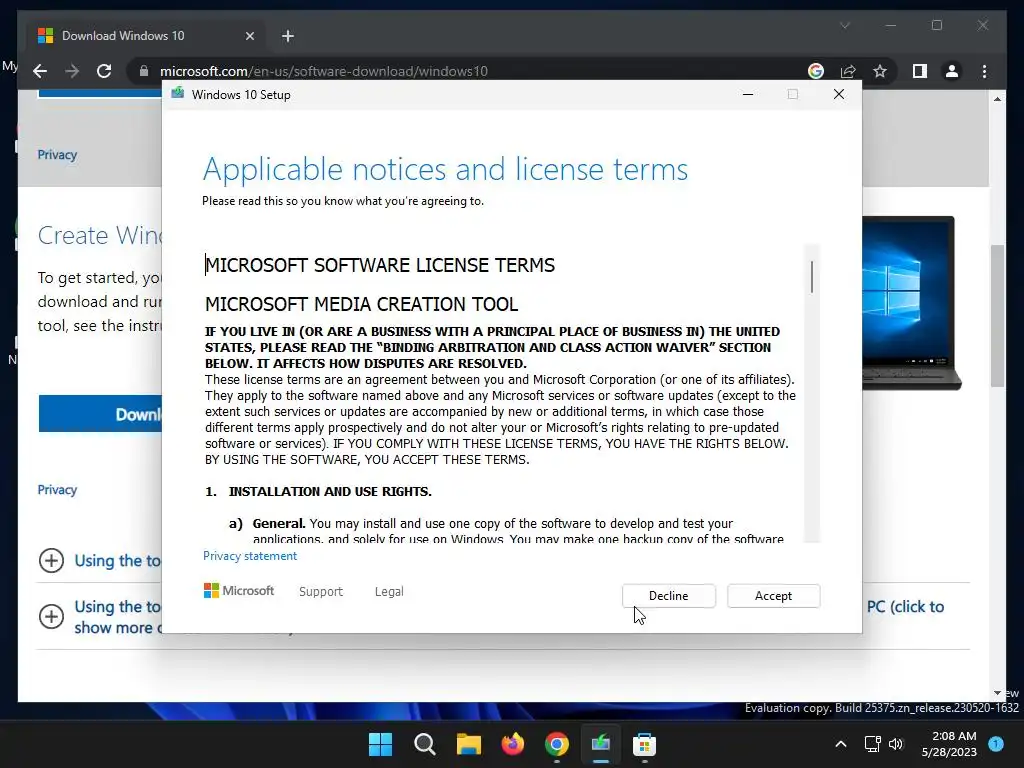Viewport: 1024px width, 768px height.
Task: Click the laptop image on webpage
Action: coord(912,303)
